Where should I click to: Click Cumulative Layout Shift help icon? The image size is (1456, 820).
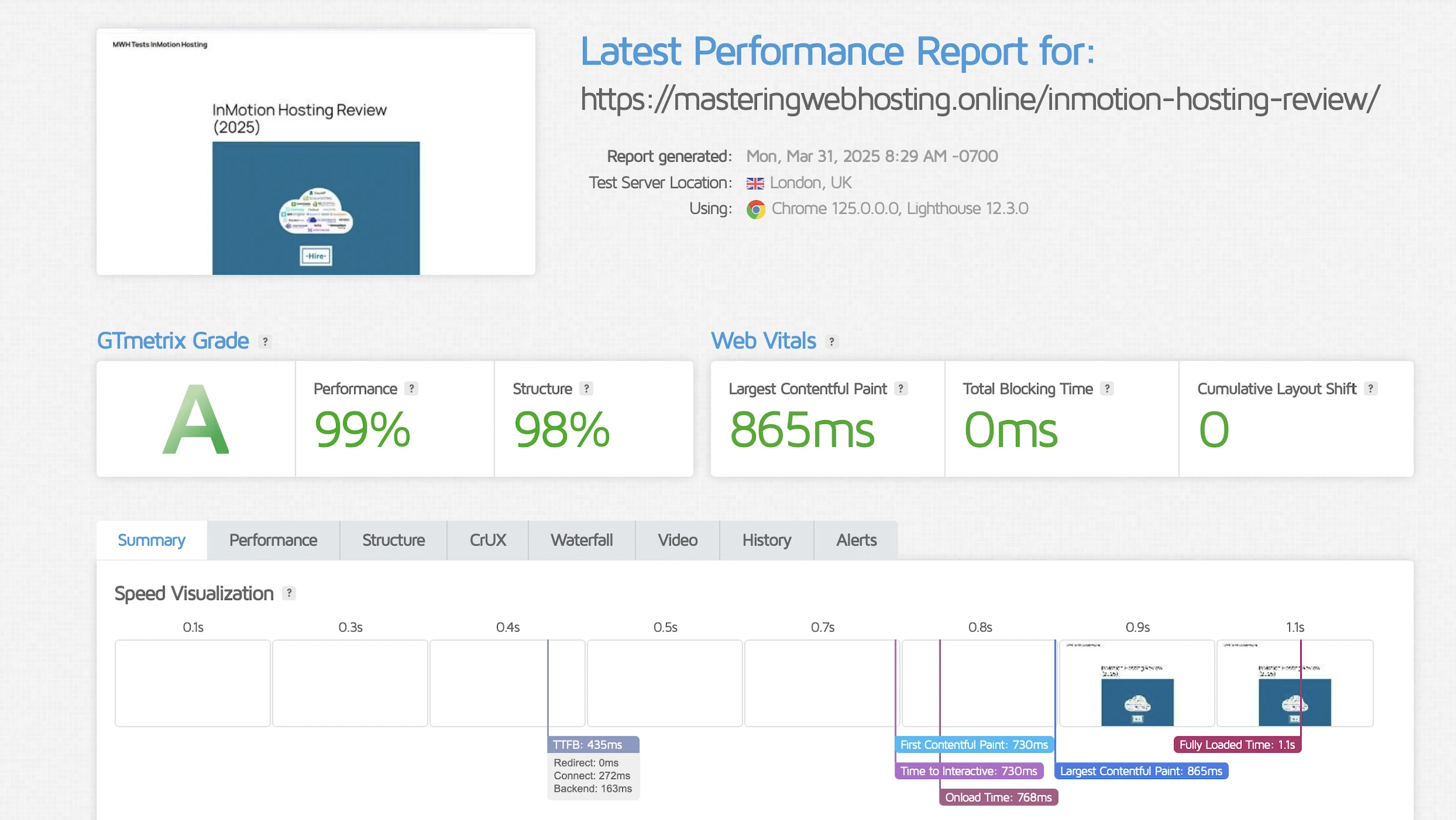pos(1370,389)
